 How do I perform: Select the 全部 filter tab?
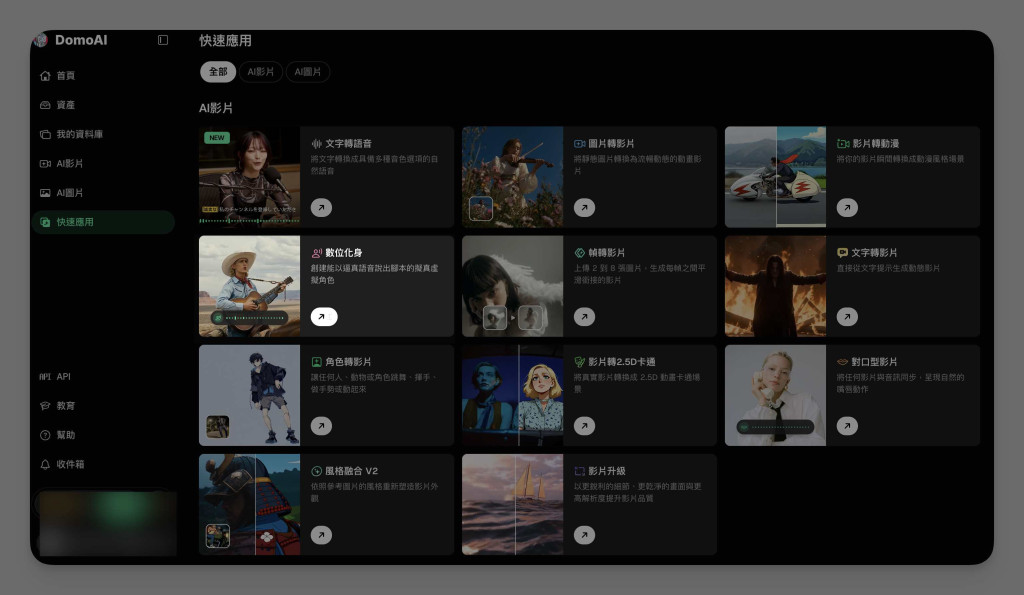coord(218,72)
